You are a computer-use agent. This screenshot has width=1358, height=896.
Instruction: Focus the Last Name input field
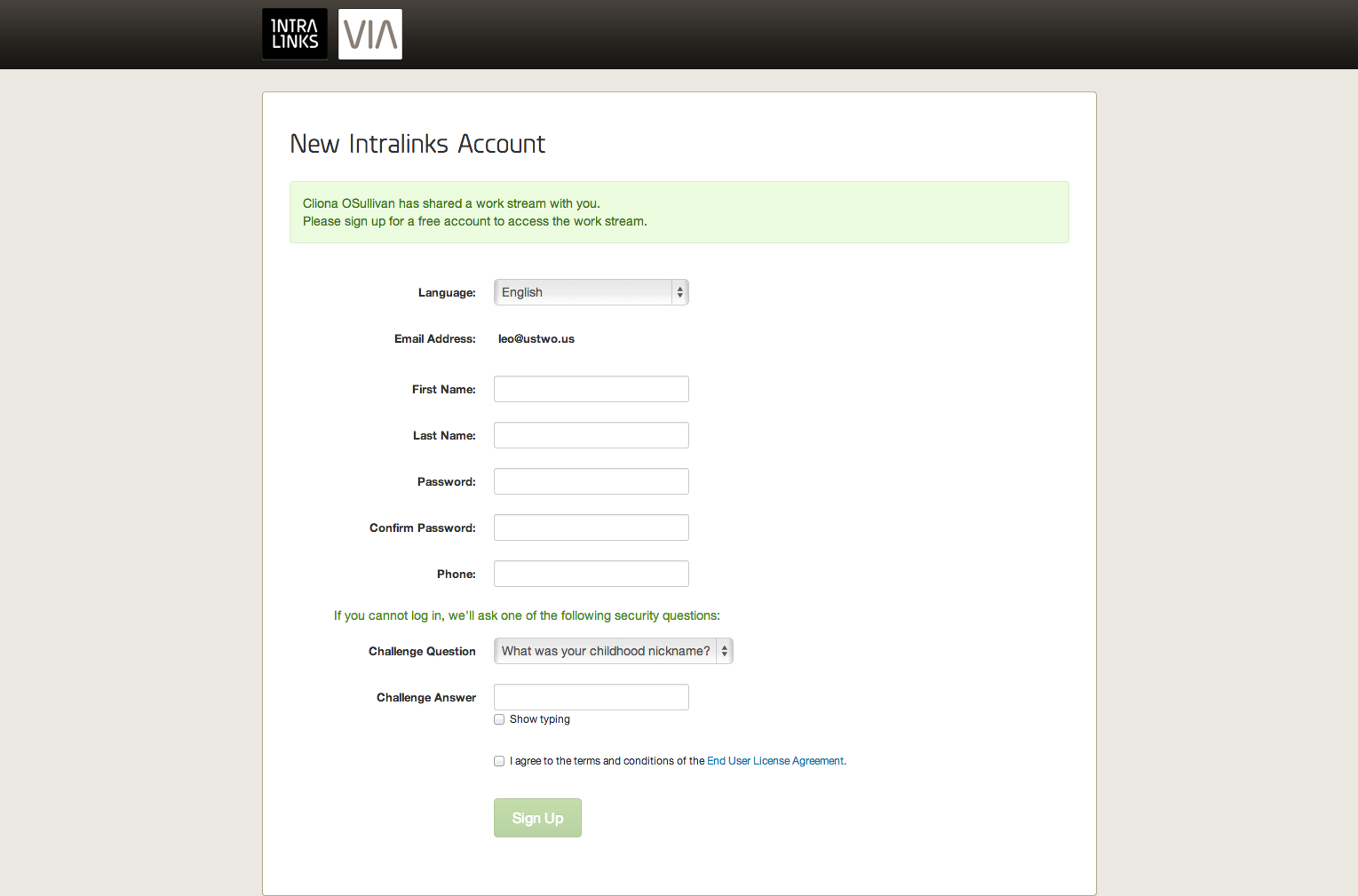(x=592, y=435)
